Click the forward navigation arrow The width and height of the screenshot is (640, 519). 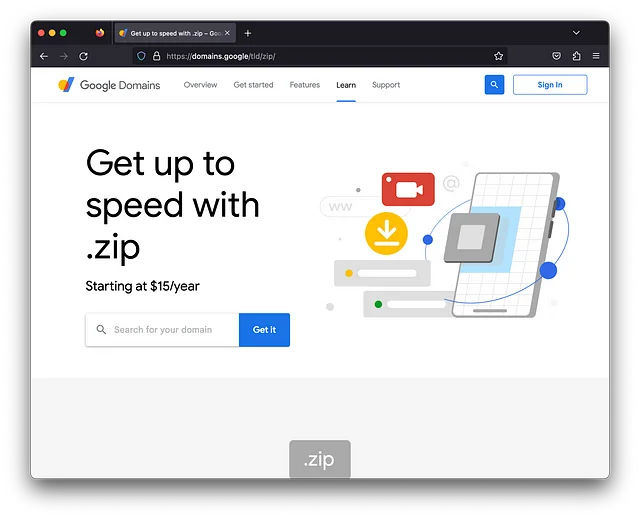click(64, 56)
